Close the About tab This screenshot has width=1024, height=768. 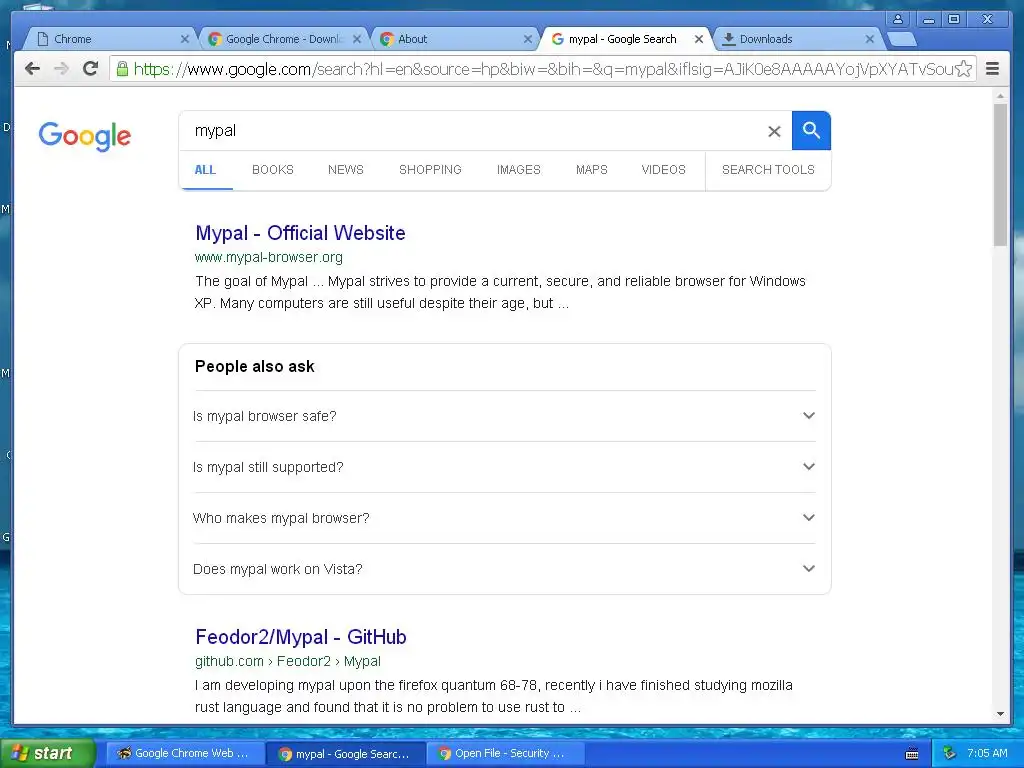[x=528, y=39]
